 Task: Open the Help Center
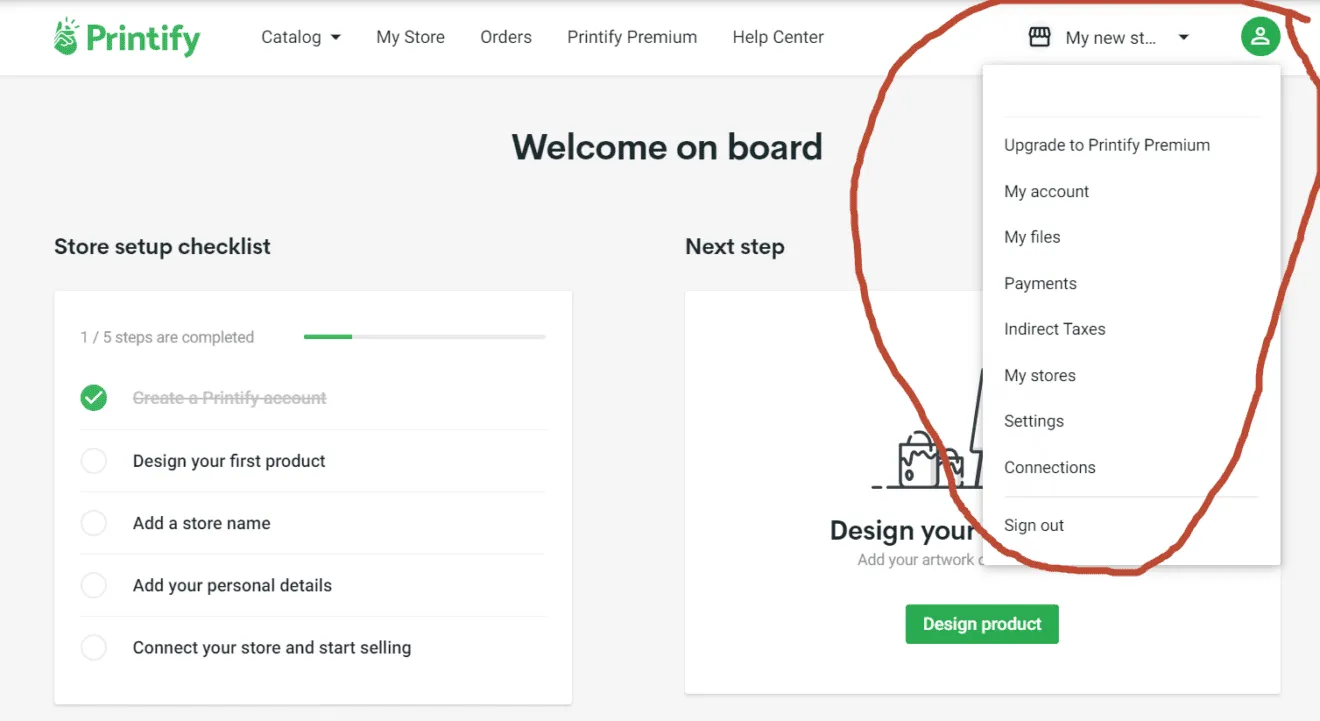coord(778,37)
